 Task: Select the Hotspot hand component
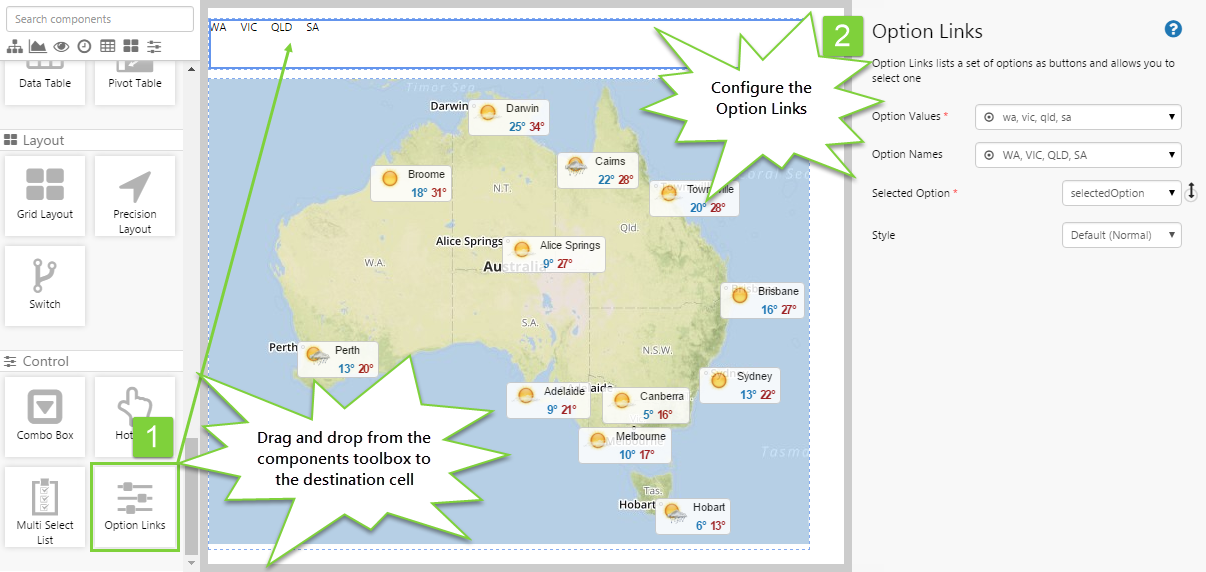(x=135, y=417)
